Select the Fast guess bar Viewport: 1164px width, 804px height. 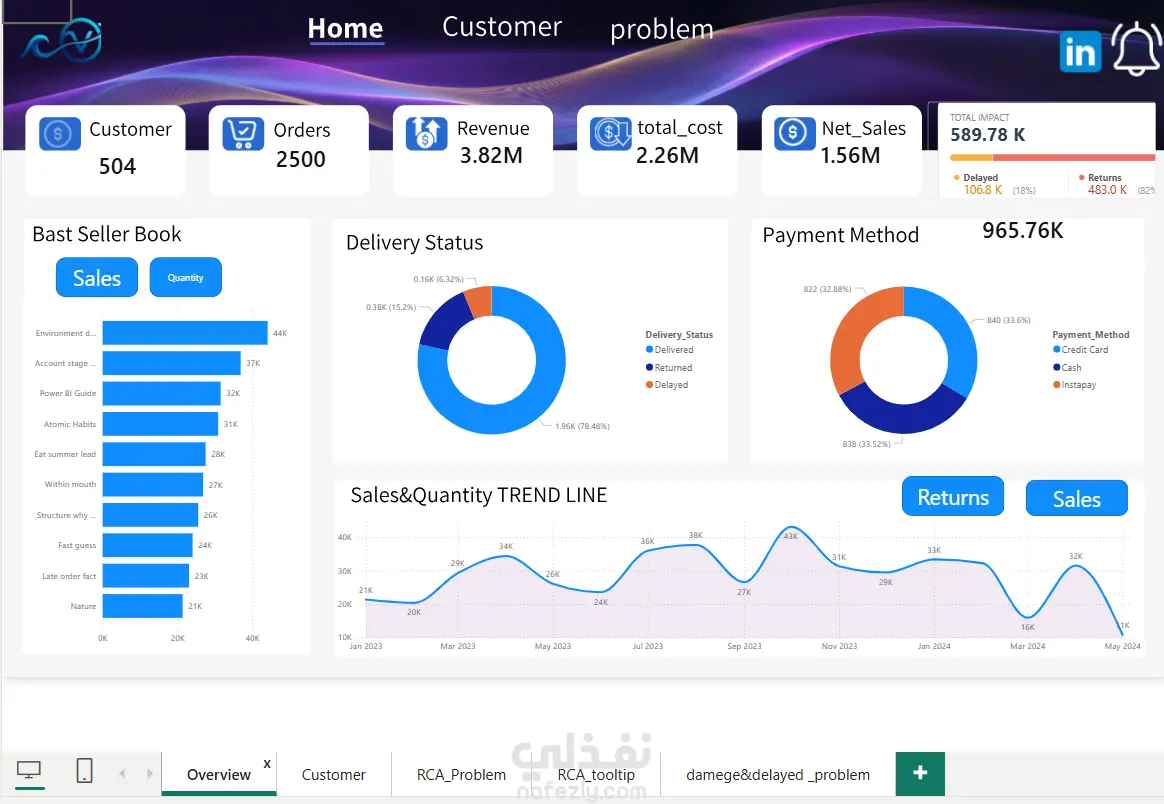[x=148, y=545]
